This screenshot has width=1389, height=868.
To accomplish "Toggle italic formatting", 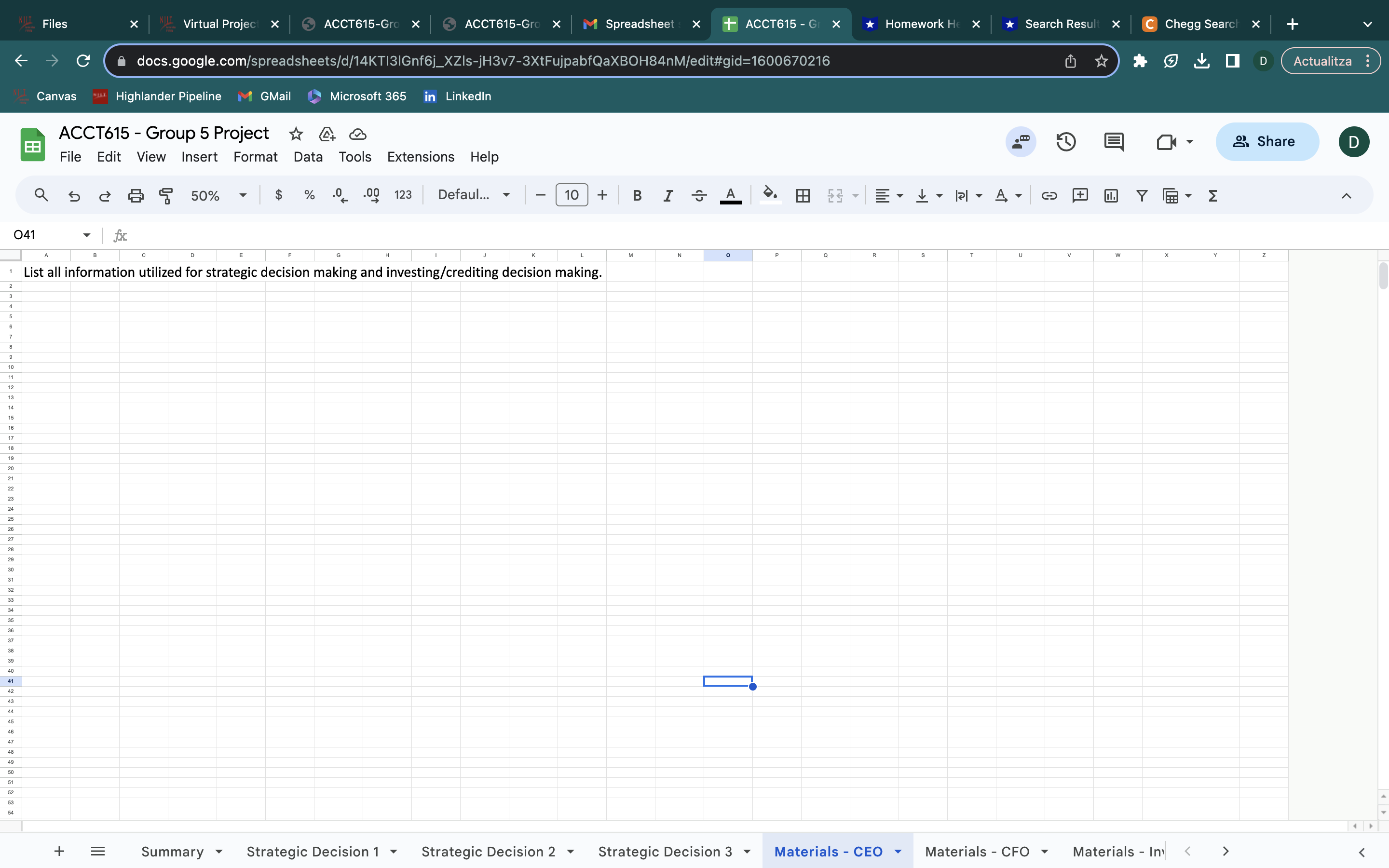I will click(667, 196).
